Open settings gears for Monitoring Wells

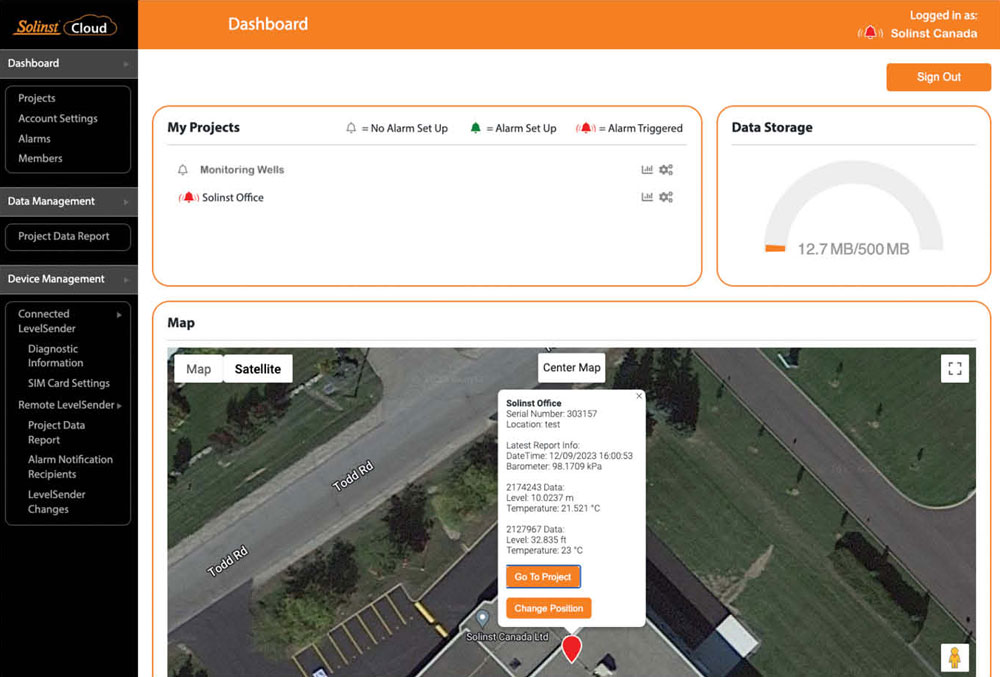(x=666, y=170)
